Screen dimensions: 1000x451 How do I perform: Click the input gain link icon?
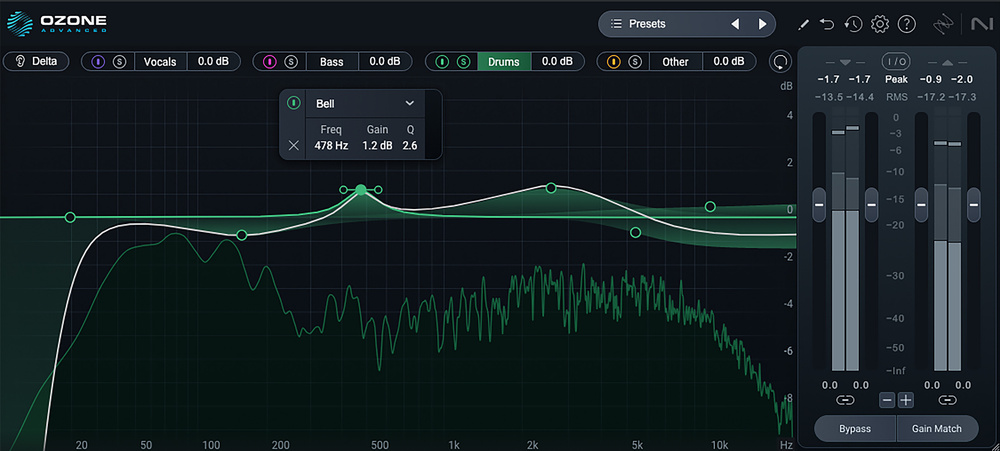click(845, 400)
